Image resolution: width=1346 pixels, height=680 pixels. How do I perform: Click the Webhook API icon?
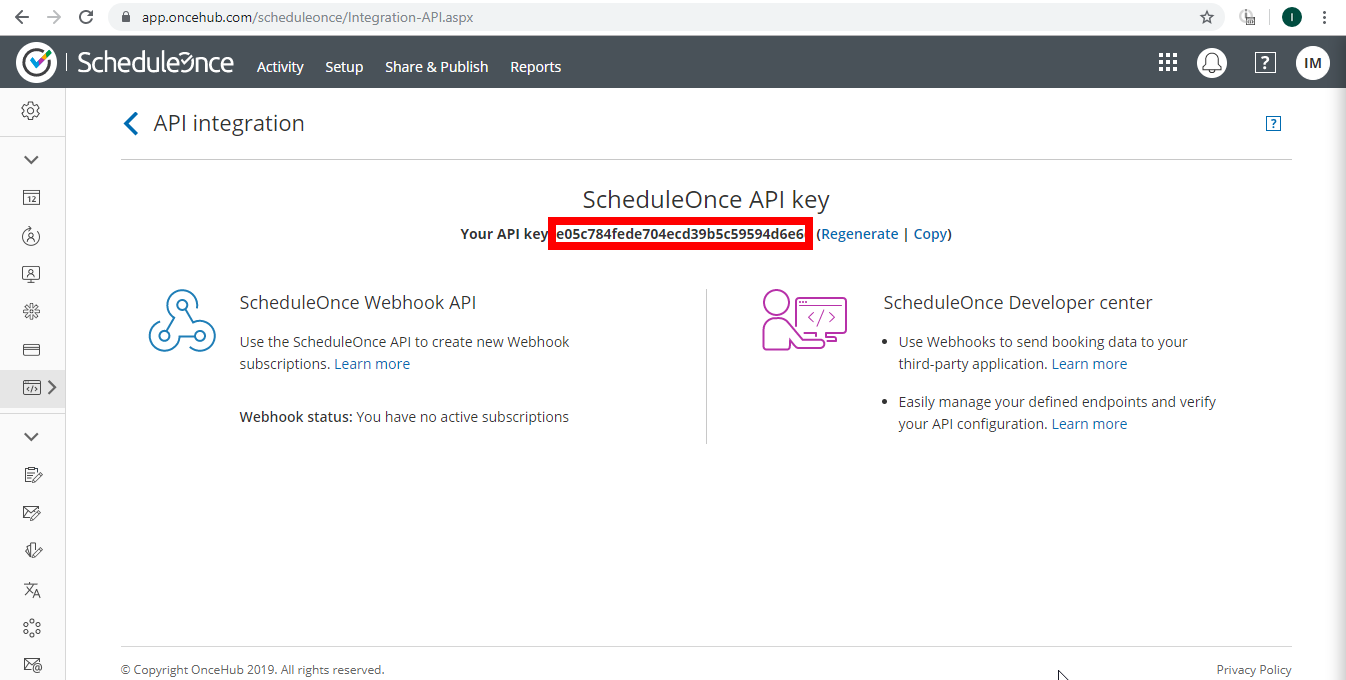tap(183, 321)
